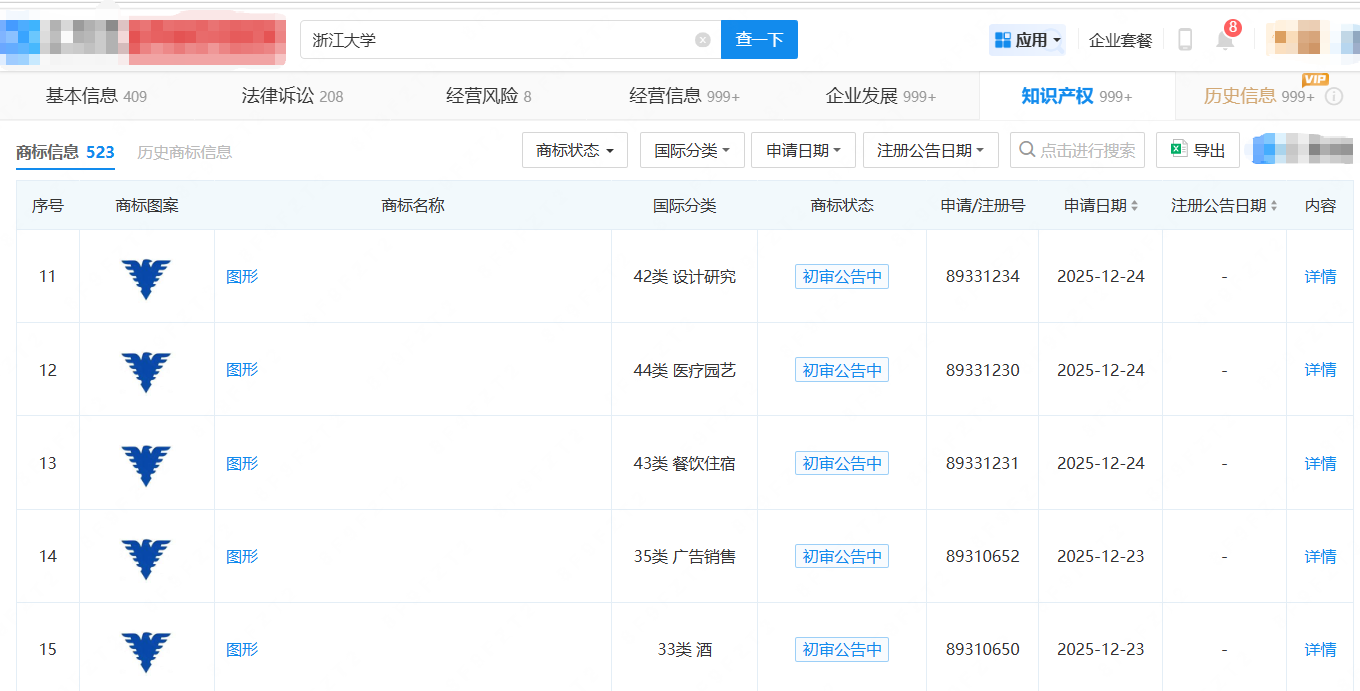Open 详情 for registration 89331230
The width and height of the screenshot is (1360, 691).
click(1320, 370)
